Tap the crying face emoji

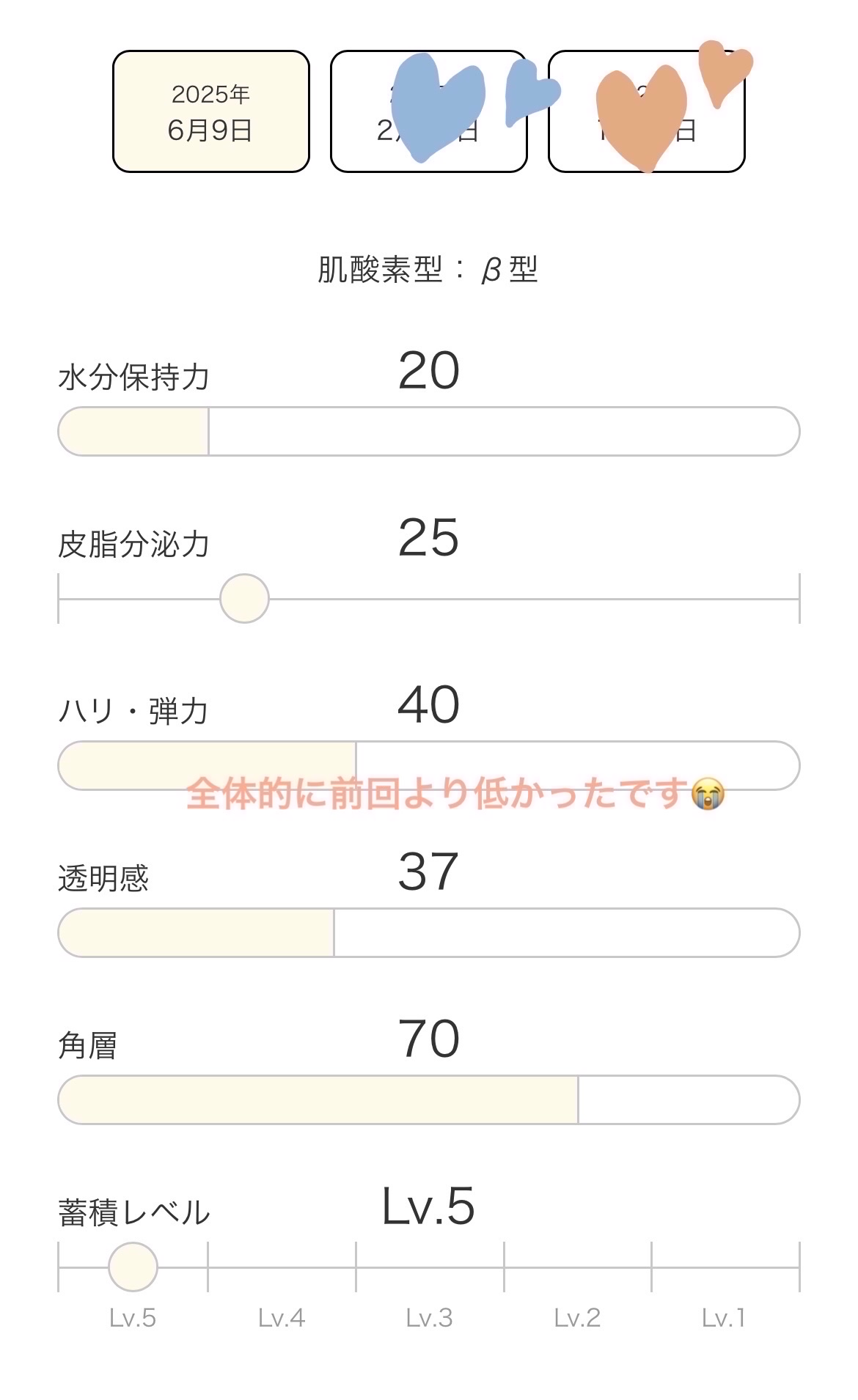click(x=708, y=793)
